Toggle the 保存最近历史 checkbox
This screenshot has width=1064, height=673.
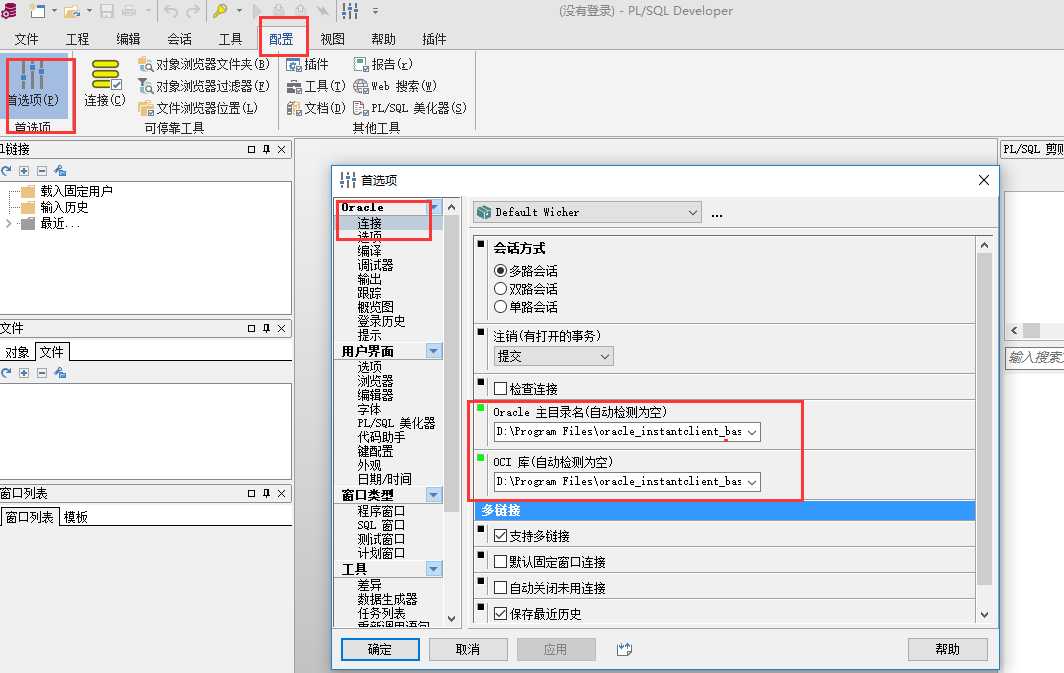[x=500, y=614]
